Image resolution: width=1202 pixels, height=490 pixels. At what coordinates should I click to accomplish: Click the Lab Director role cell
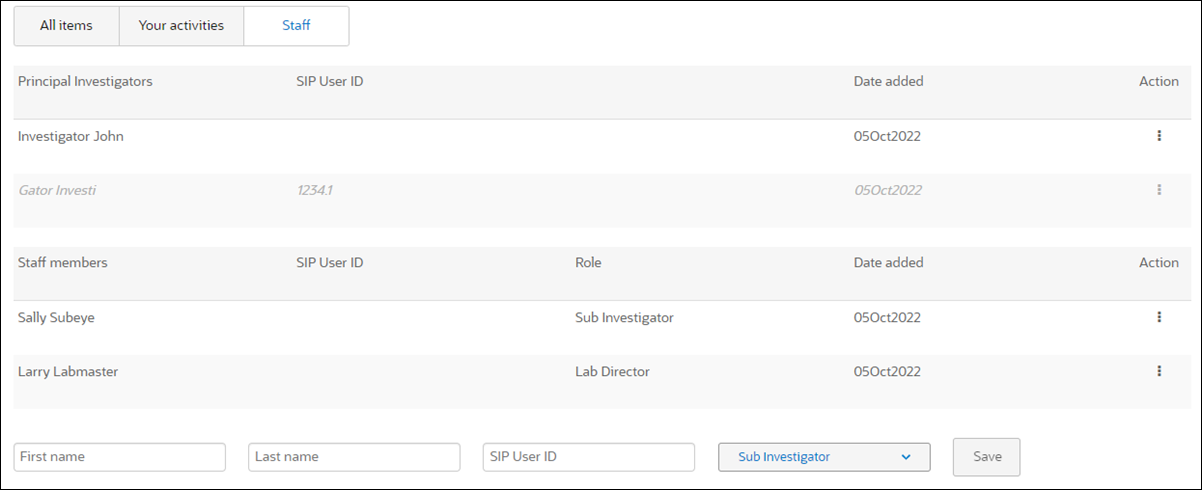pyautogui.click(x=612, y=371)
